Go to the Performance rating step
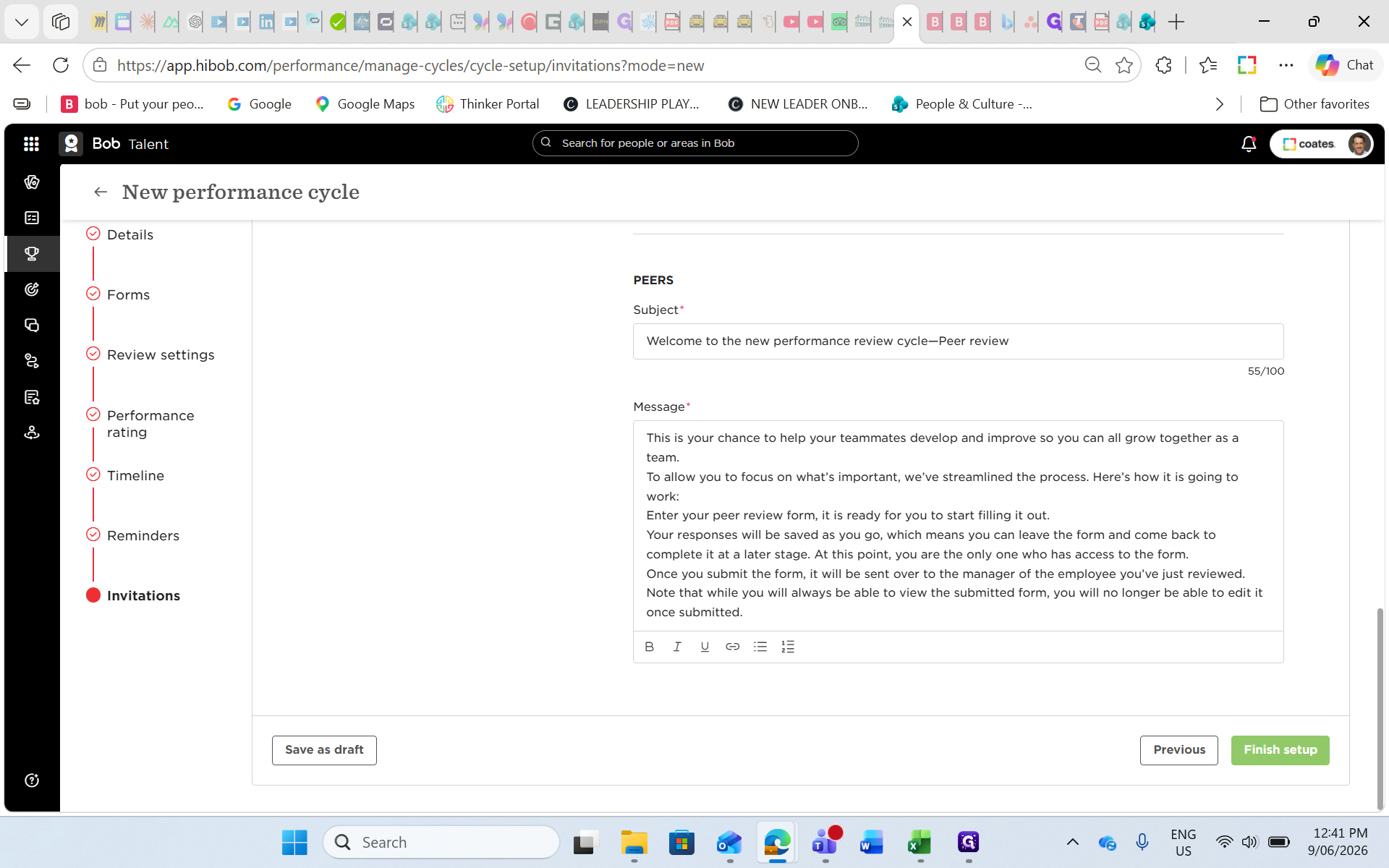The height and width of the screenshot is (868, 1389). coord(150,424)
